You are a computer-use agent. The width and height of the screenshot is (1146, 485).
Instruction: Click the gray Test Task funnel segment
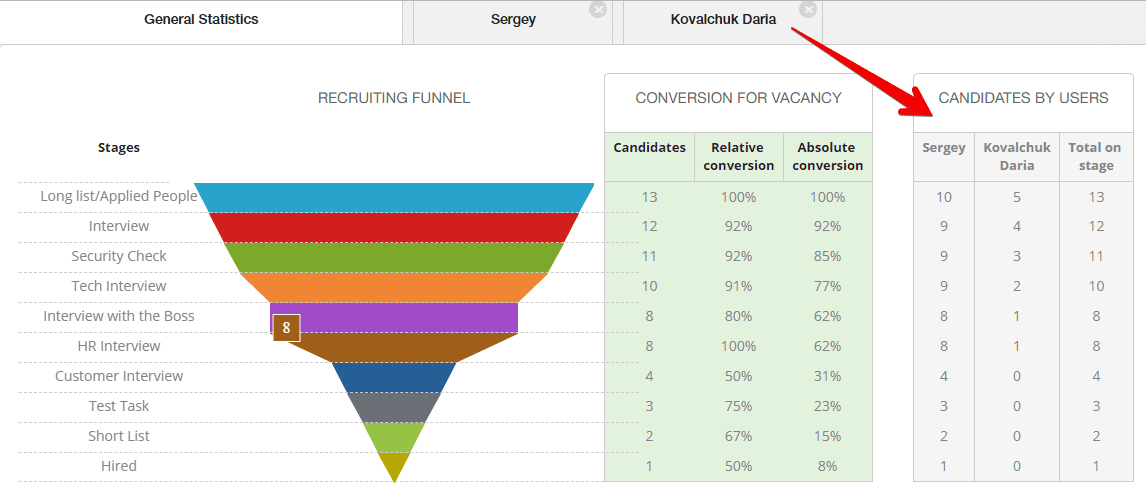tap(394, 407)
